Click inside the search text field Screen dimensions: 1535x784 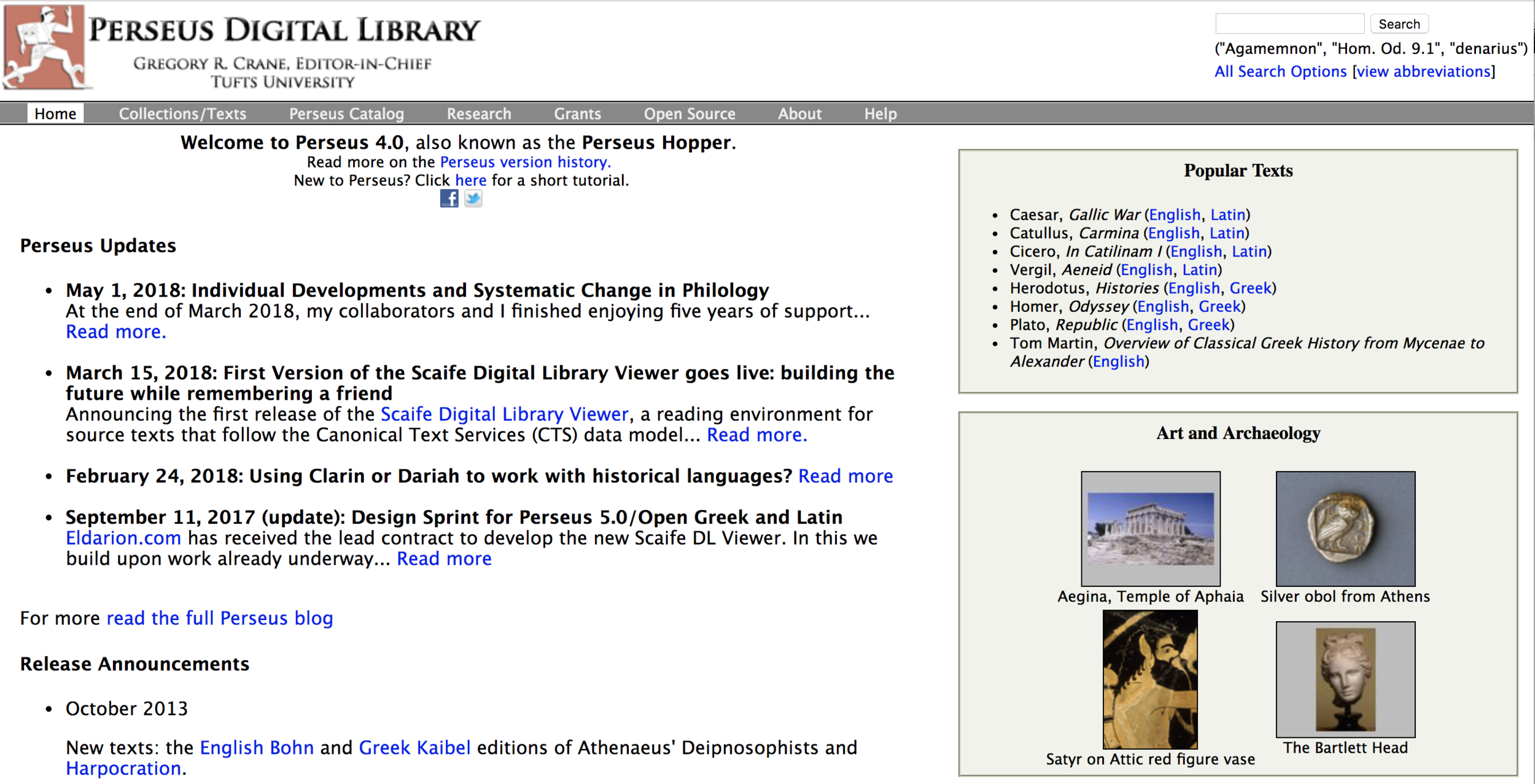click(x=1289, y=24)
